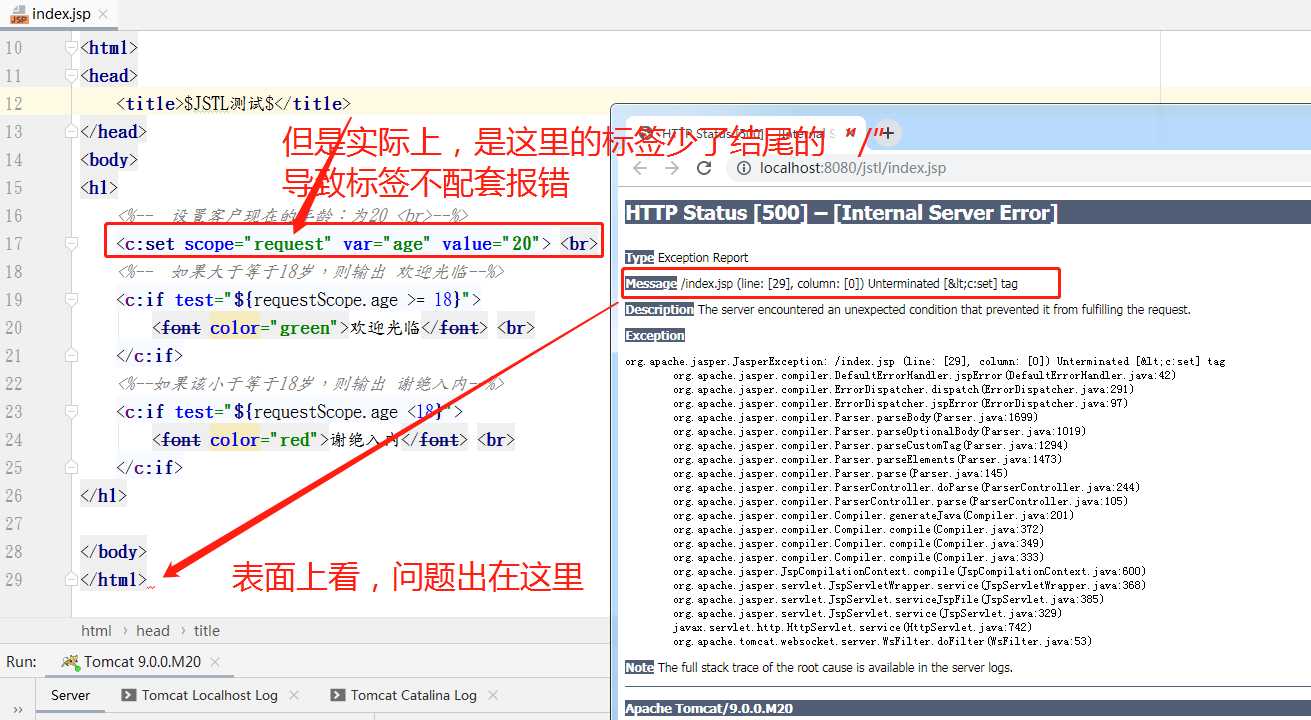
Task: Toggle fold marker at </c:if> line 21
Action: (x=70, y=356)
